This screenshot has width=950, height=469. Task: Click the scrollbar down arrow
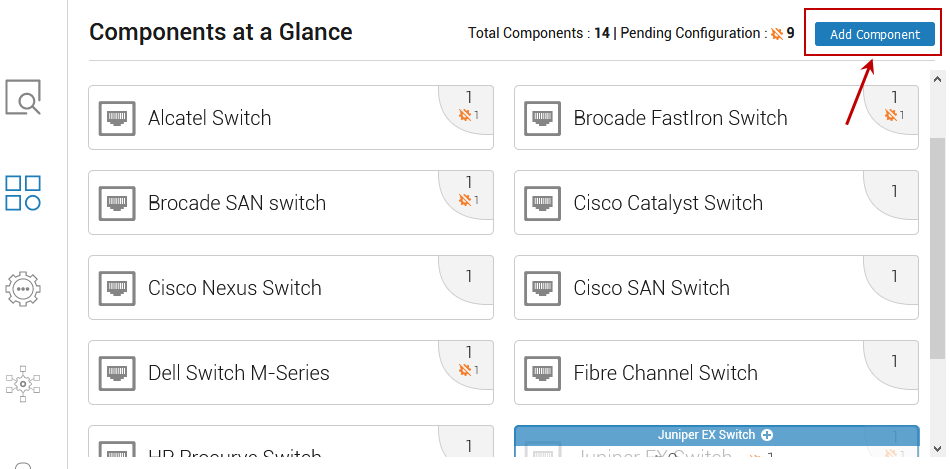[937, 449]
